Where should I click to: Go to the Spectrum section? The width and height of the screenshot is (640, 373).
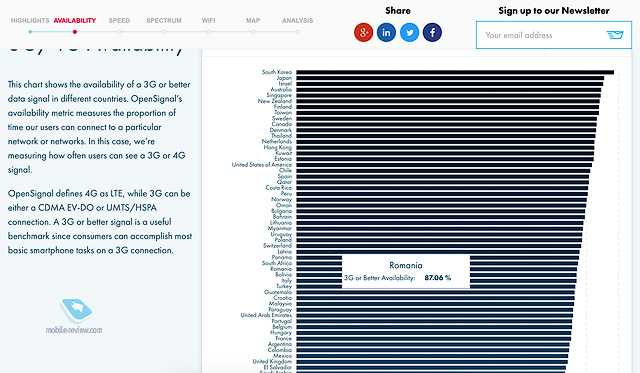click(164, 20)
